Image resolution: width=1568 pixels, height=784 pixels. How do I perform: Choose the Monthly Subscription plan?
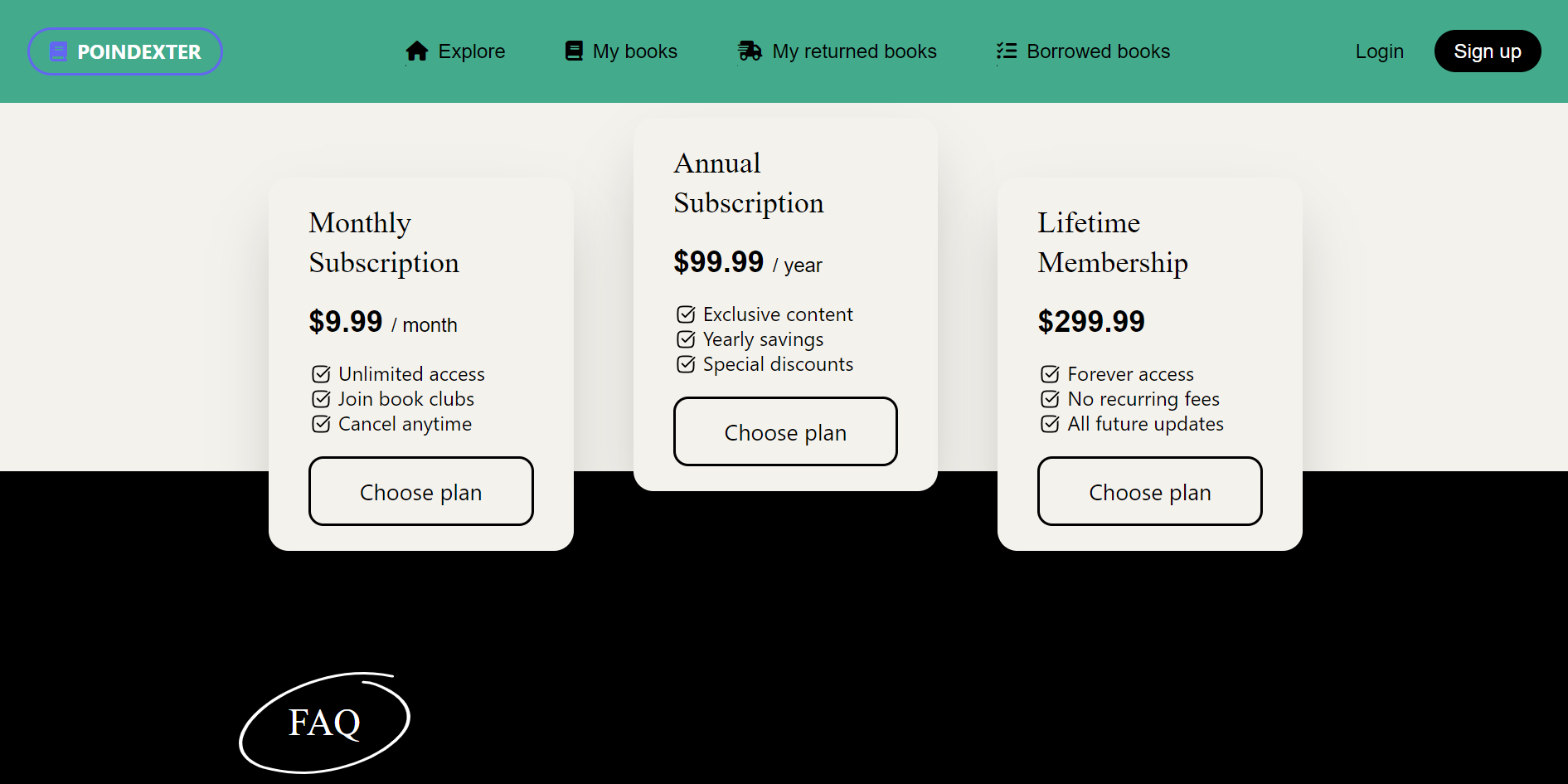click(x=420, y=491)
